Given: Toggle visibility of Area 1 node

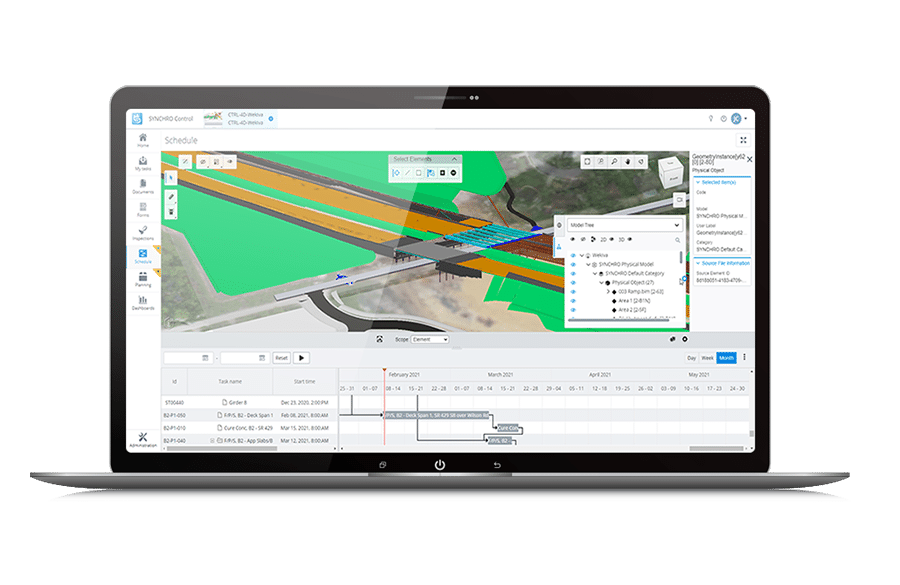Looking at the screenshot, I should [573, 301].
